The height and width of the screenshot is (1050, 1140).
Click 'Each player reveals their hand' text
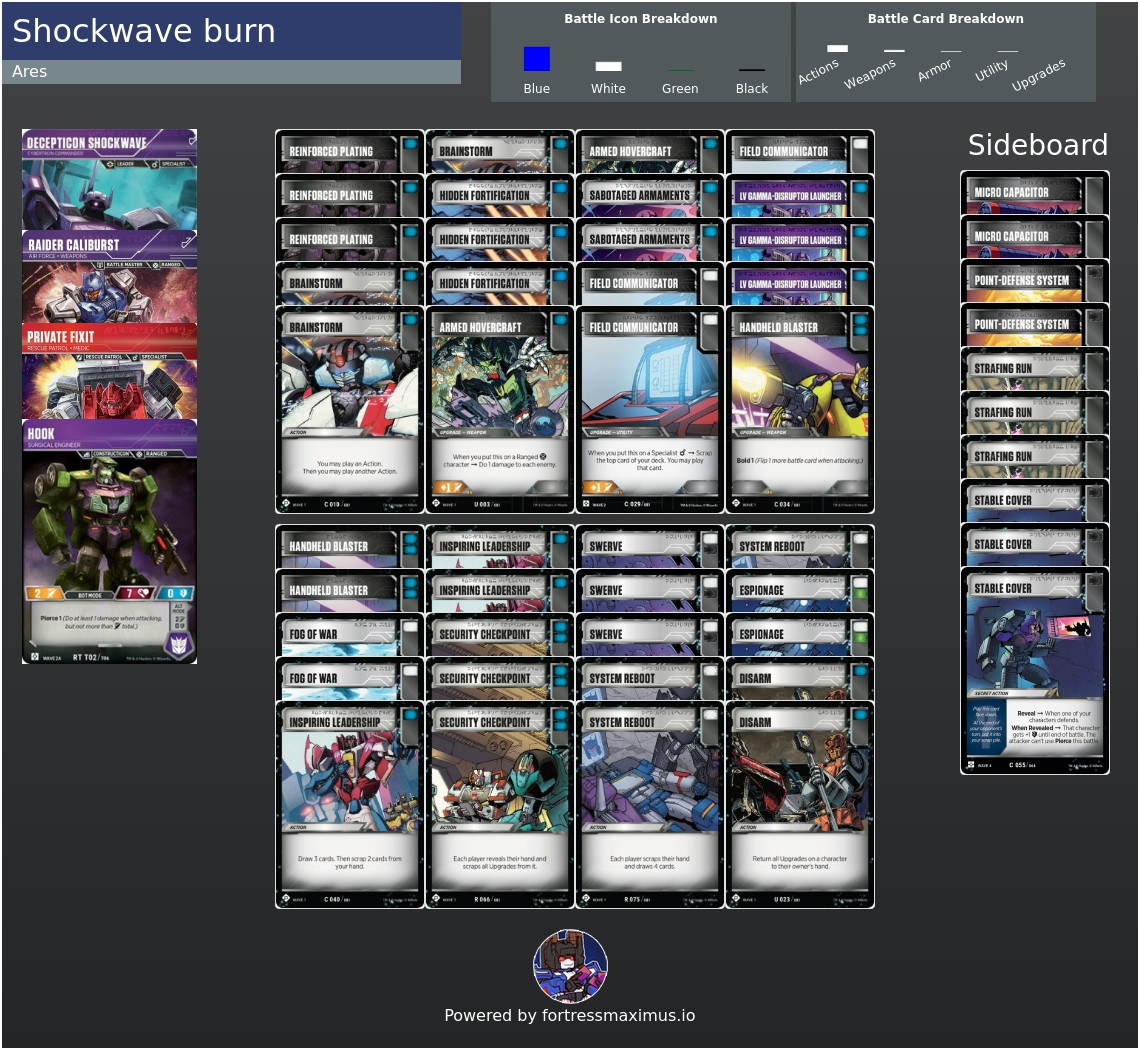(x=499, y=862)
